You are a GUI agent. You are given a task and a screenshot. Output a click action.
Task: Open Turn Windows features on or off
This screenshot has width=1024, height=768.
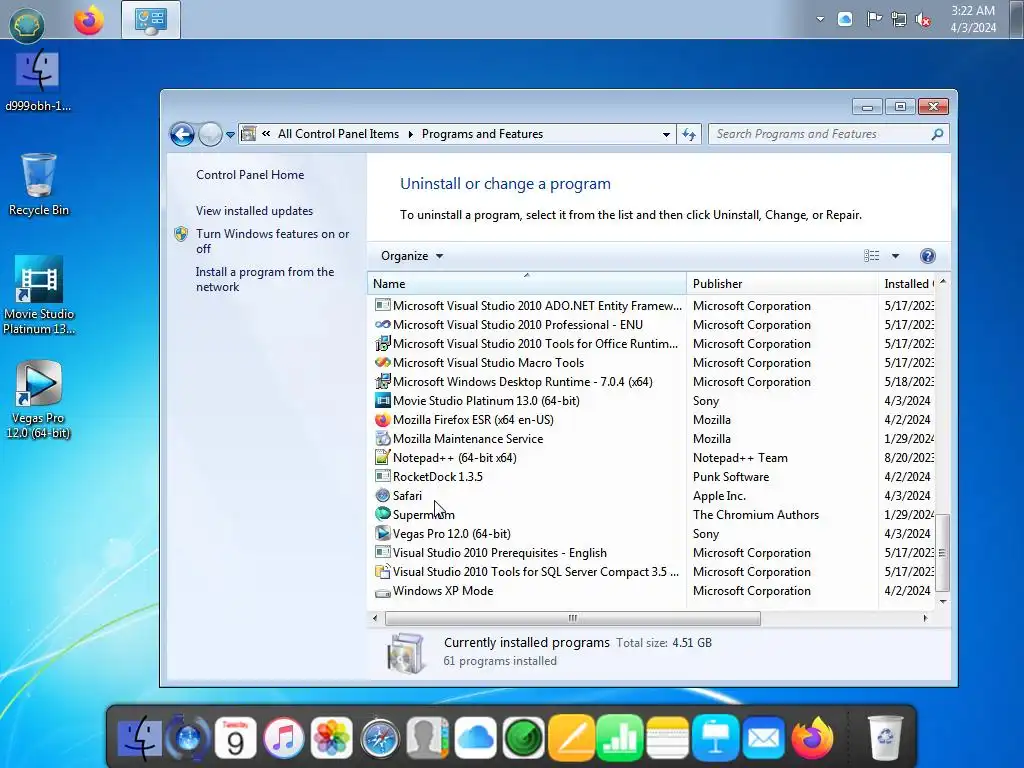[273, 241]
